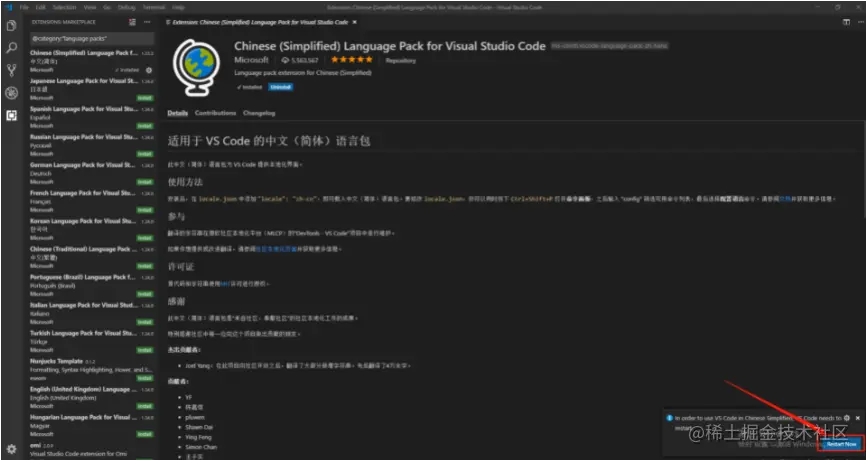The height and width of the screenshot is (460, 866).
Task: Install the Japanese Language Pack
Action: click(x=145, y=98)
